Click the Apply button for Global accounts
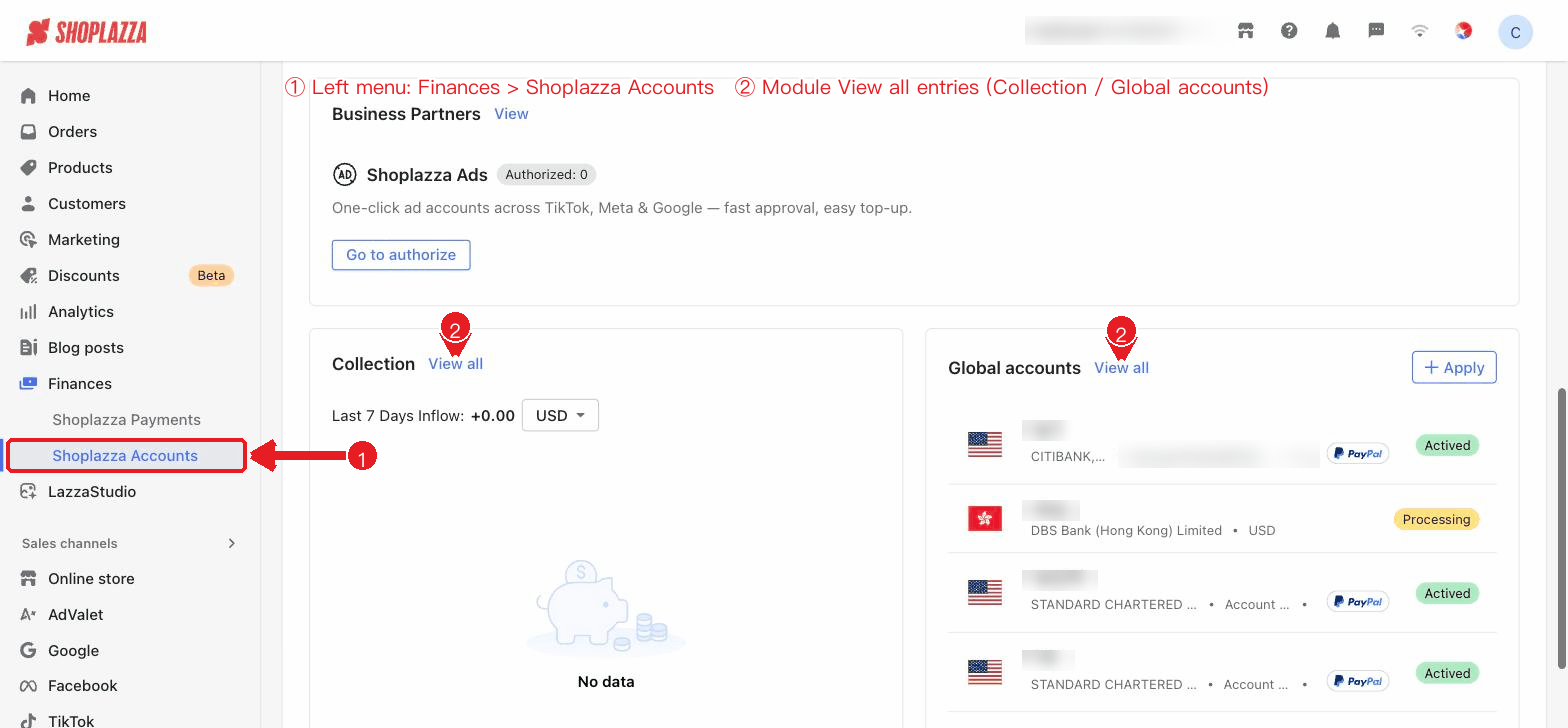The width and height of the screenshot is (1568, 728). [1454, 367]
